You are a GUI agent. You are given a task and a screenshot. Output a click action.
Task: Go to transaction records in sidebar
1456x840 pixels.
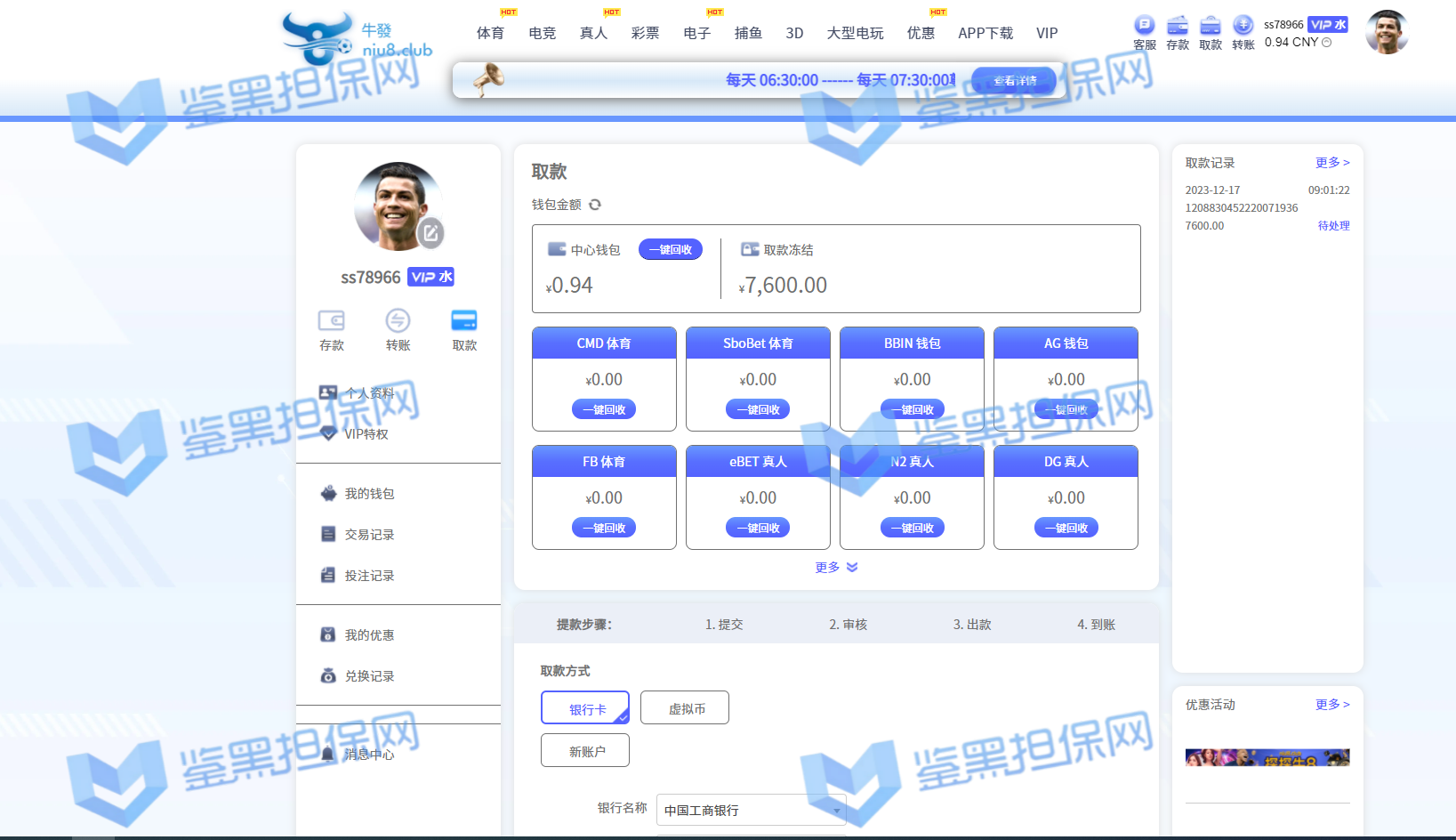pos(369,535)
